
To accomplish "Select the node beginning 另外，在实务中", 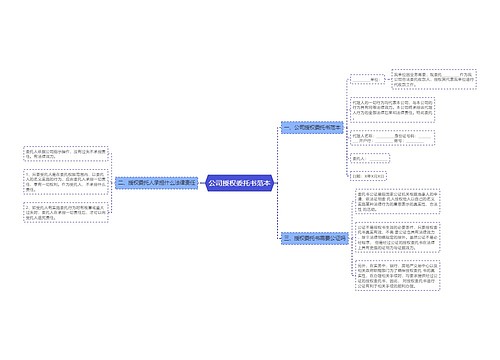I will coord(398,276).
